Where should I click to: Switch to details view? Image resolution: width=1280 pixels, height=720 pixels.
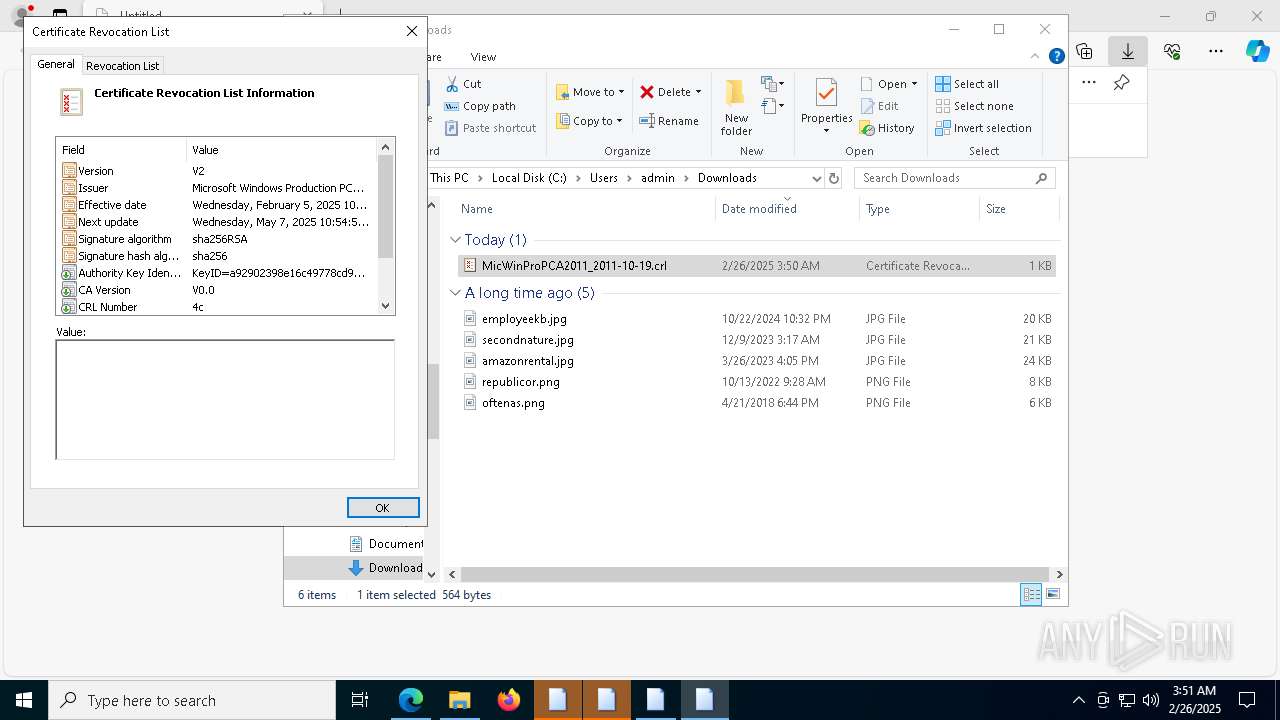point(1031,595)
